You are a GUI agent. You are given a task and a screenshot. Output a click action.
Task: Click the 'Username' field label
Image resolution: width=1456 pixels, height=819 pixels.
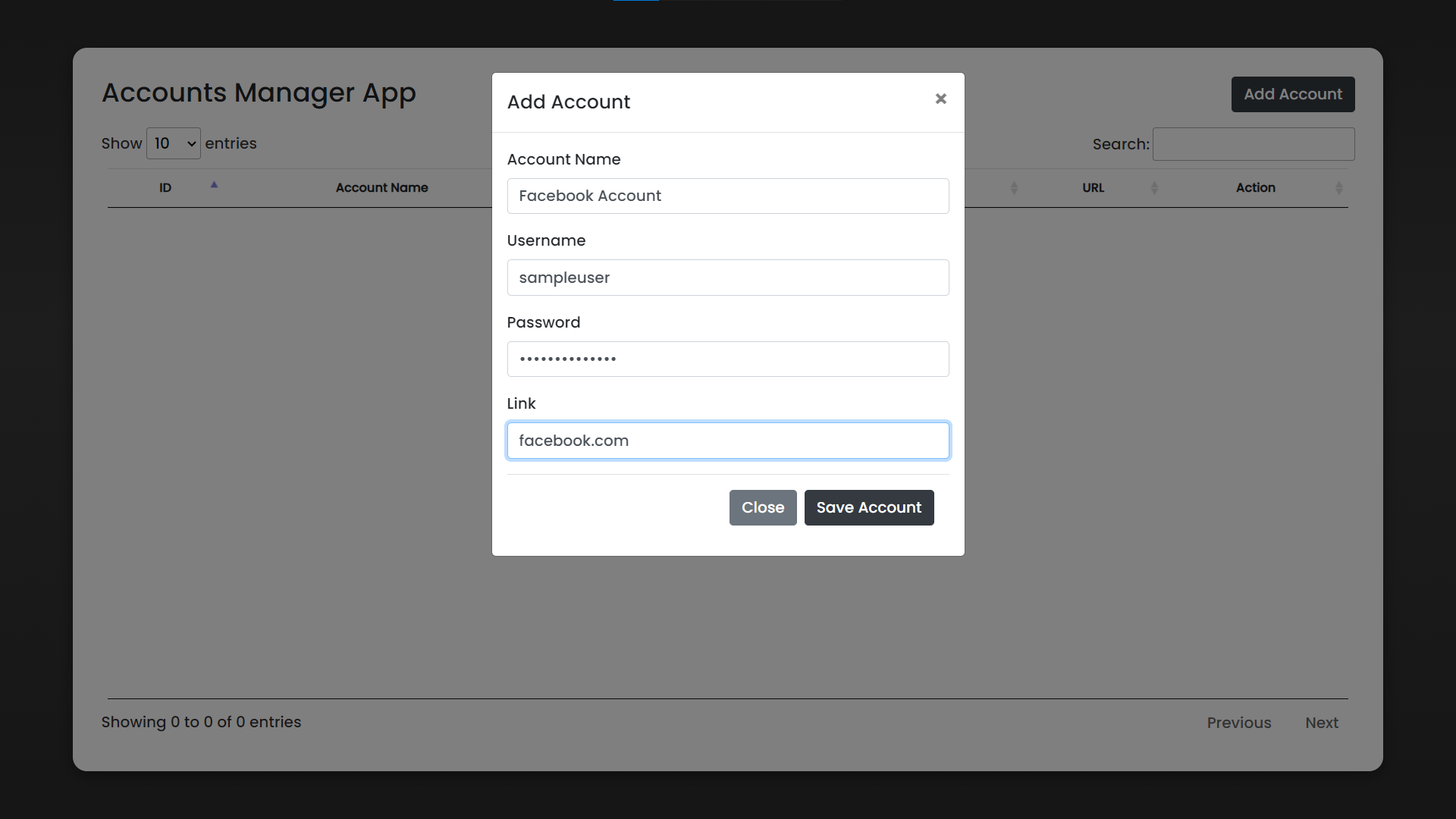click(x=546, y=240)
